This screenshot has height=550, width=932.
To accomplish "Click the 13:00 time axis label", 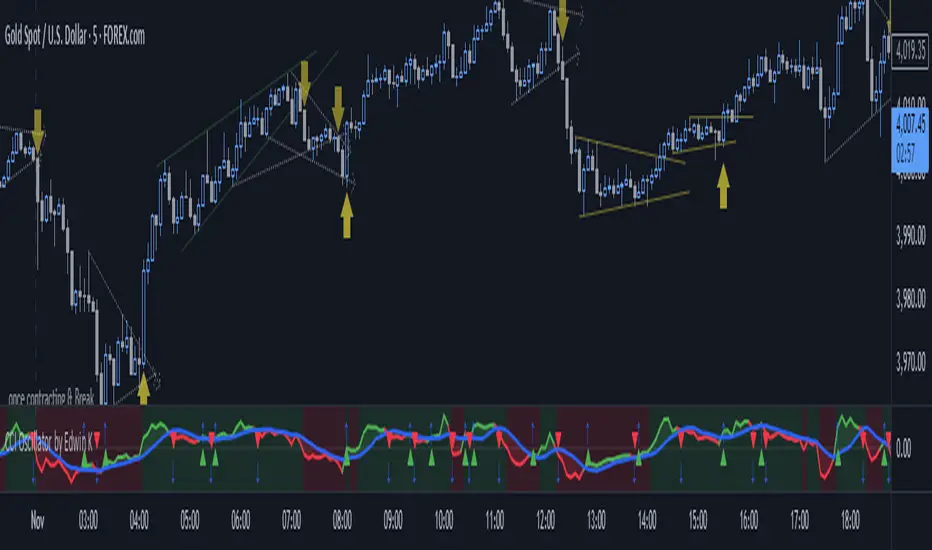I will click(596, 521).
